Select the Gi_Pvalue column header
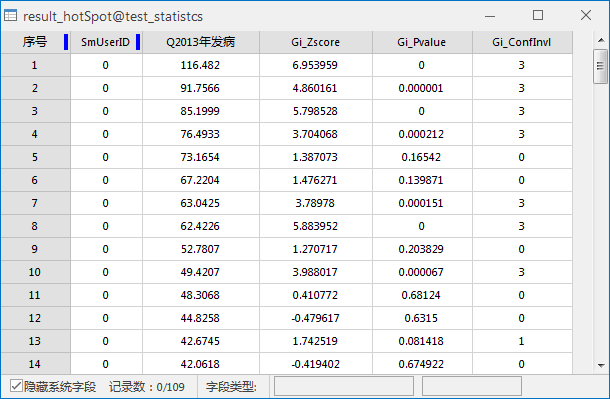The width and height of the screenshot is (610, 399). 422,42
